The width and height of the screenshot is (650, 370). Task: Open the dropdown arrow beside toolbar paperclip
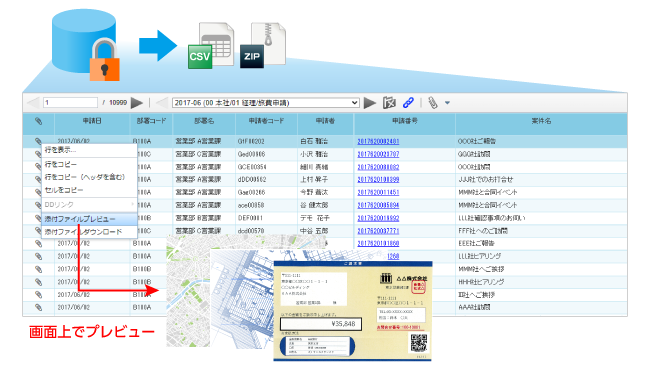447,103
